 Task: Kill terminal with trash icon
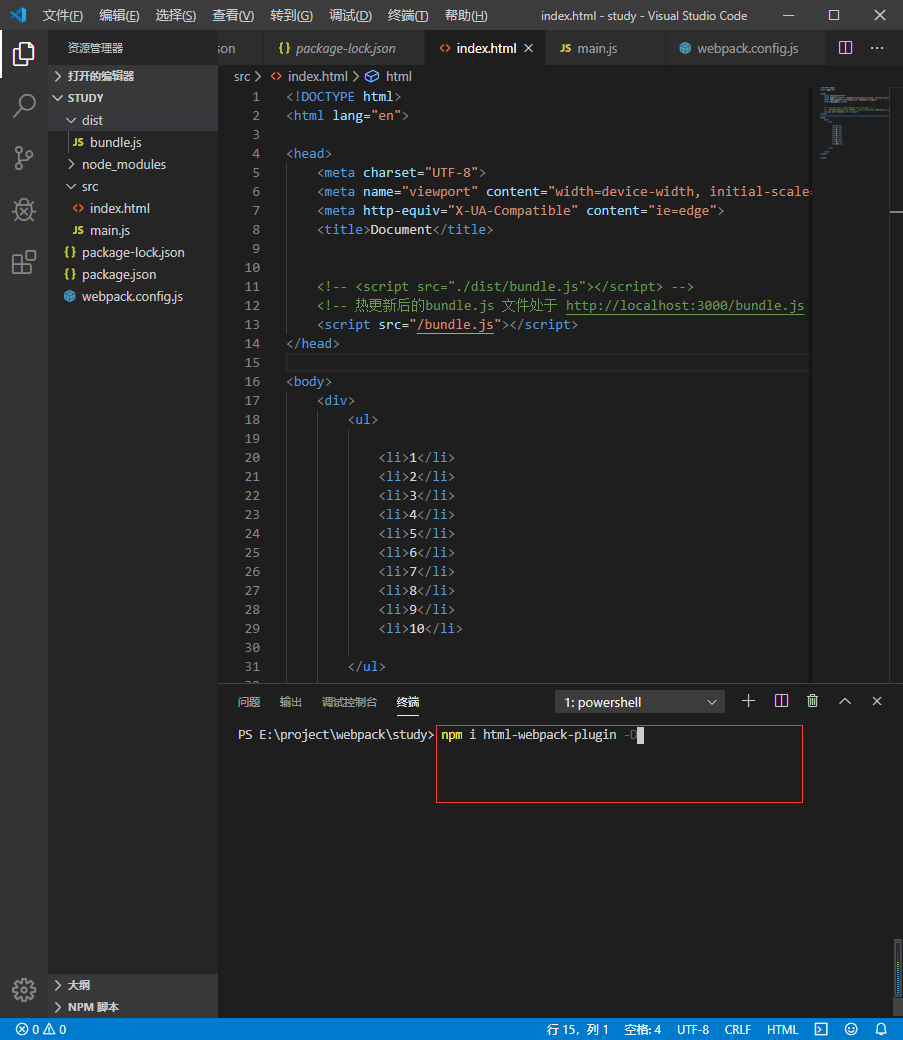click(x=813, y=701)
